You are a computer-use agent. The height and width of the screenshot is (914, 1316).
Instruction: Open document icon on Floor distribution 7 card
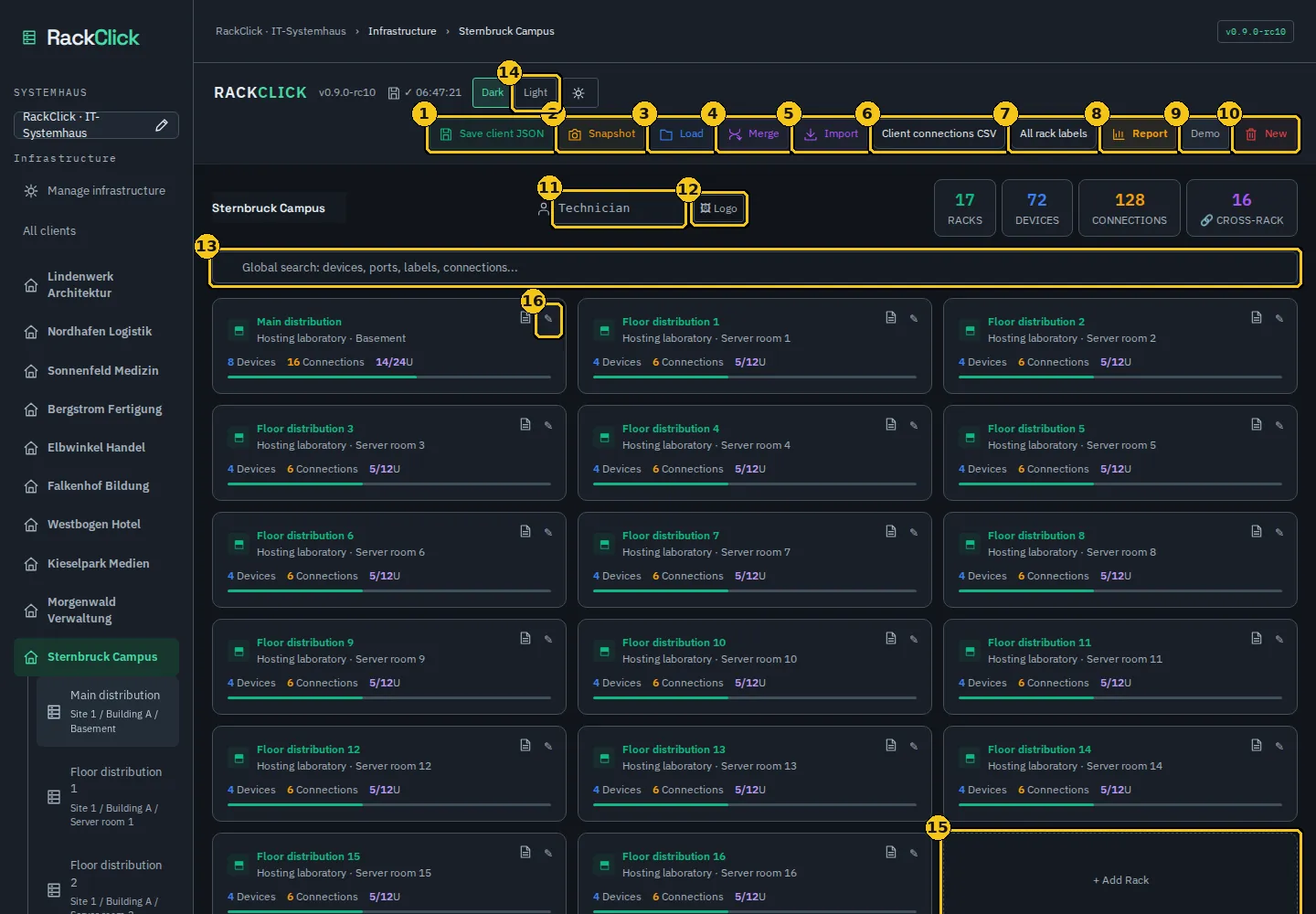tap(891, 531)
